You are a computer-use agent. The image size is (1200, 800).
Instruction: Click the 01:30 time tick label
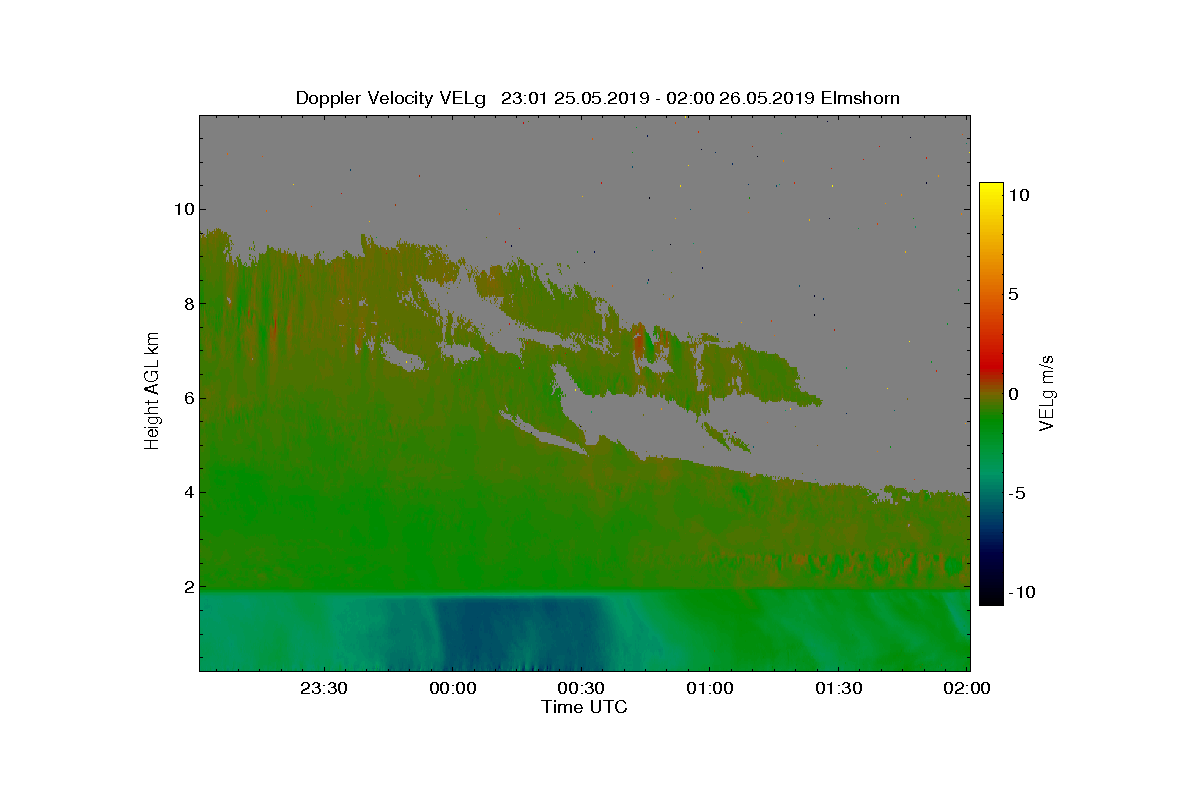pos(838,689)
